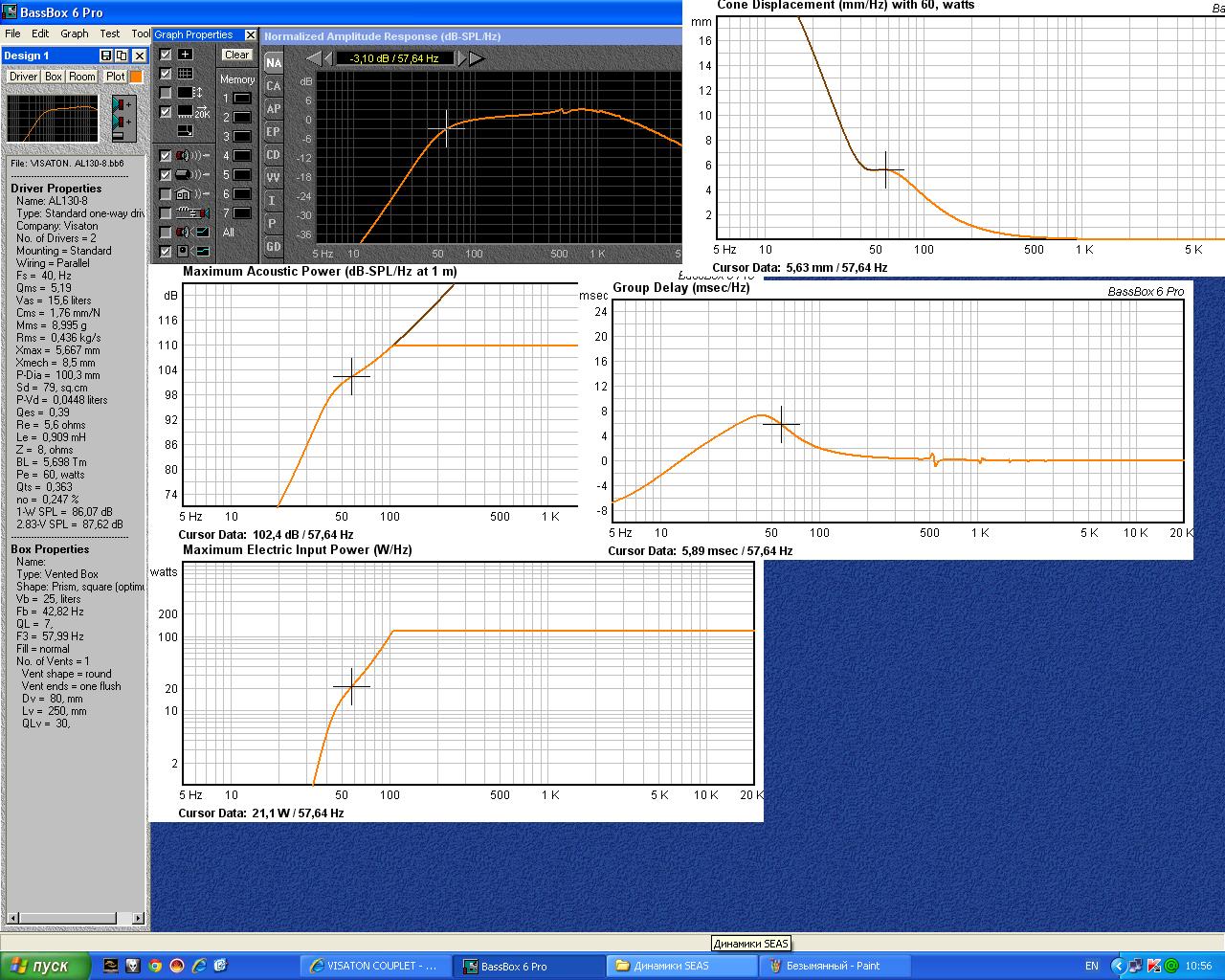Open the Edit menu
1225x980 pixels.
pyautogui.click(x=40, y=33)
